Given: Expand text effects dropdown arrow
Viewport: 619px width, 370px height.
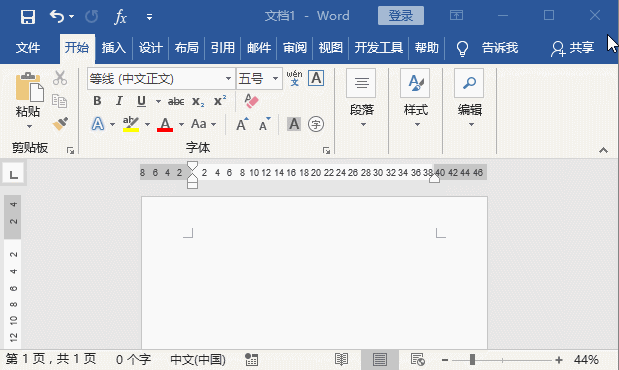Looking at the screenshot, I should (x=113, y=125).
